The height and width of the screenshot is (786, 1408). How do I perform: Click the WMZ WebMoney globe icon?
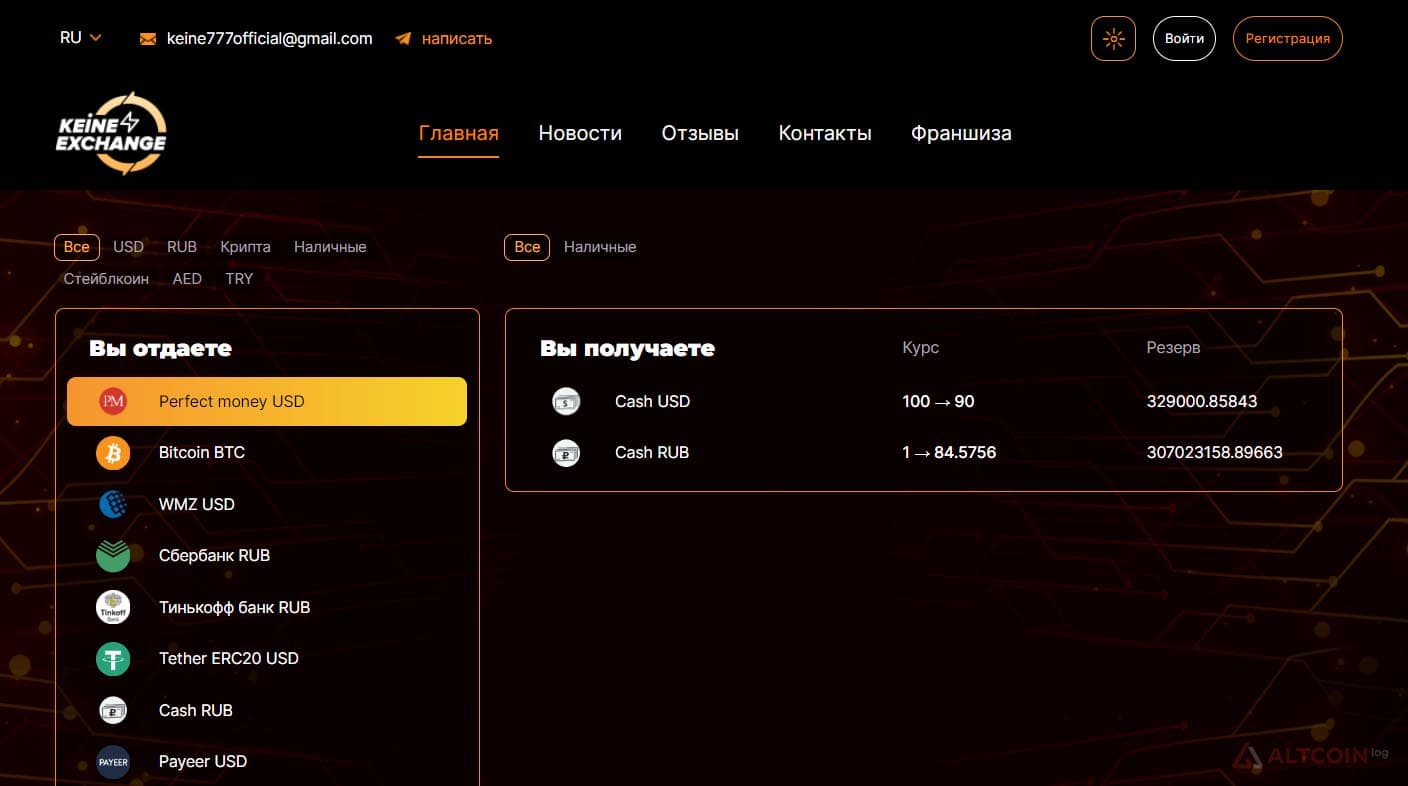tap(113, 504)
